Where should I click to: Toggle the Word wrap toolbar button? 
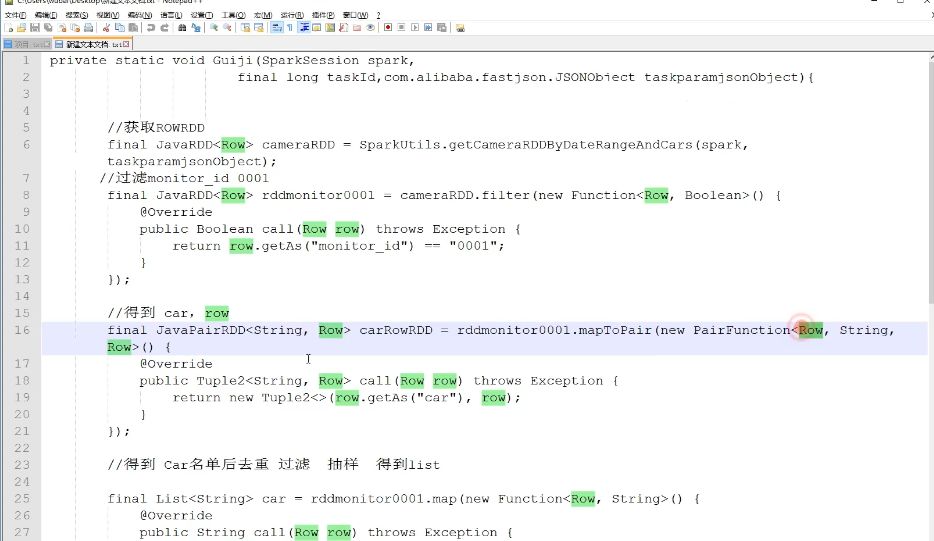coord(277,28)
